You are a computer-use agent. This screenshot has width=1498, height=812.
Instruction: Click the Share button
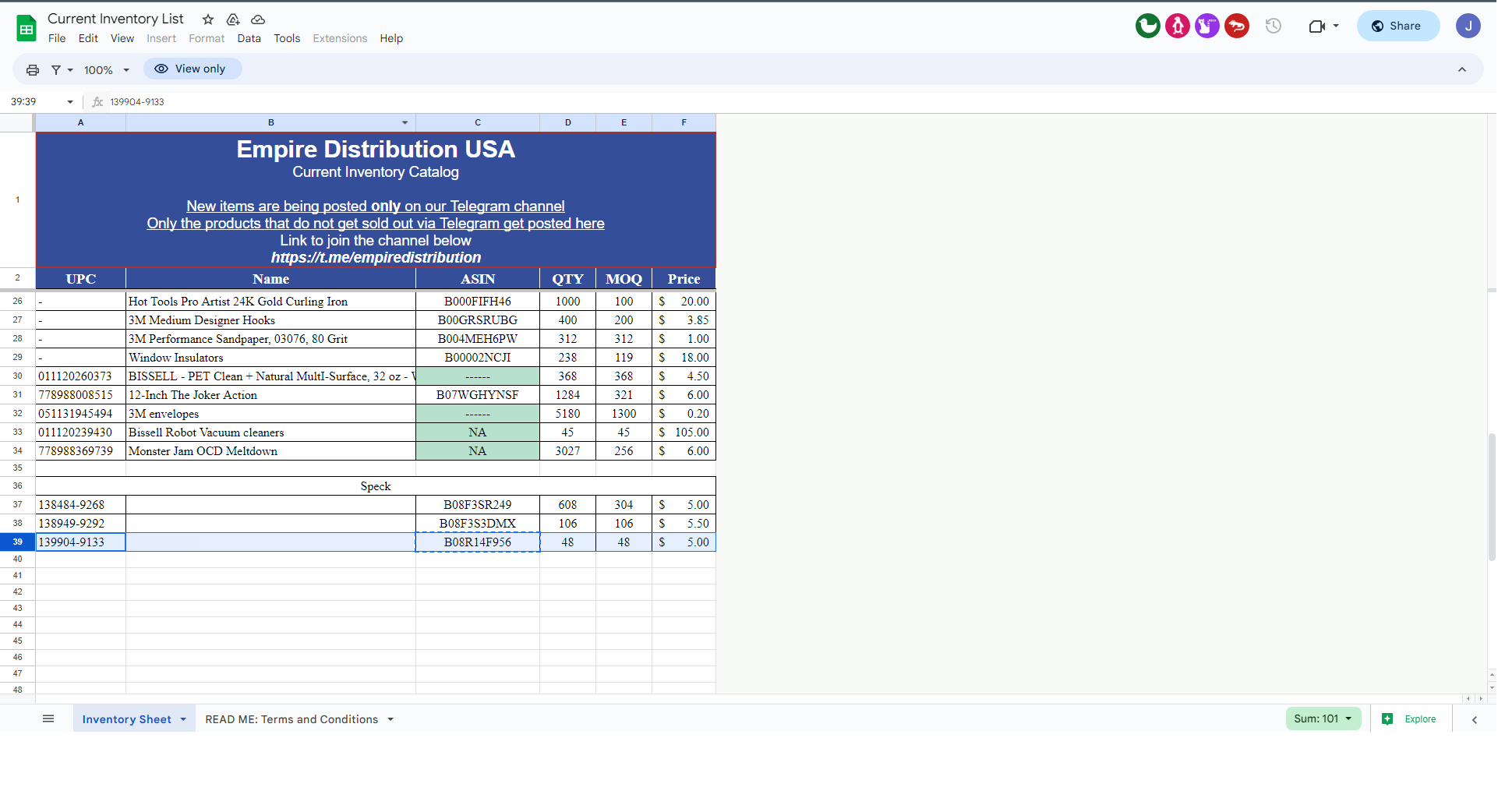(1398, 26)
